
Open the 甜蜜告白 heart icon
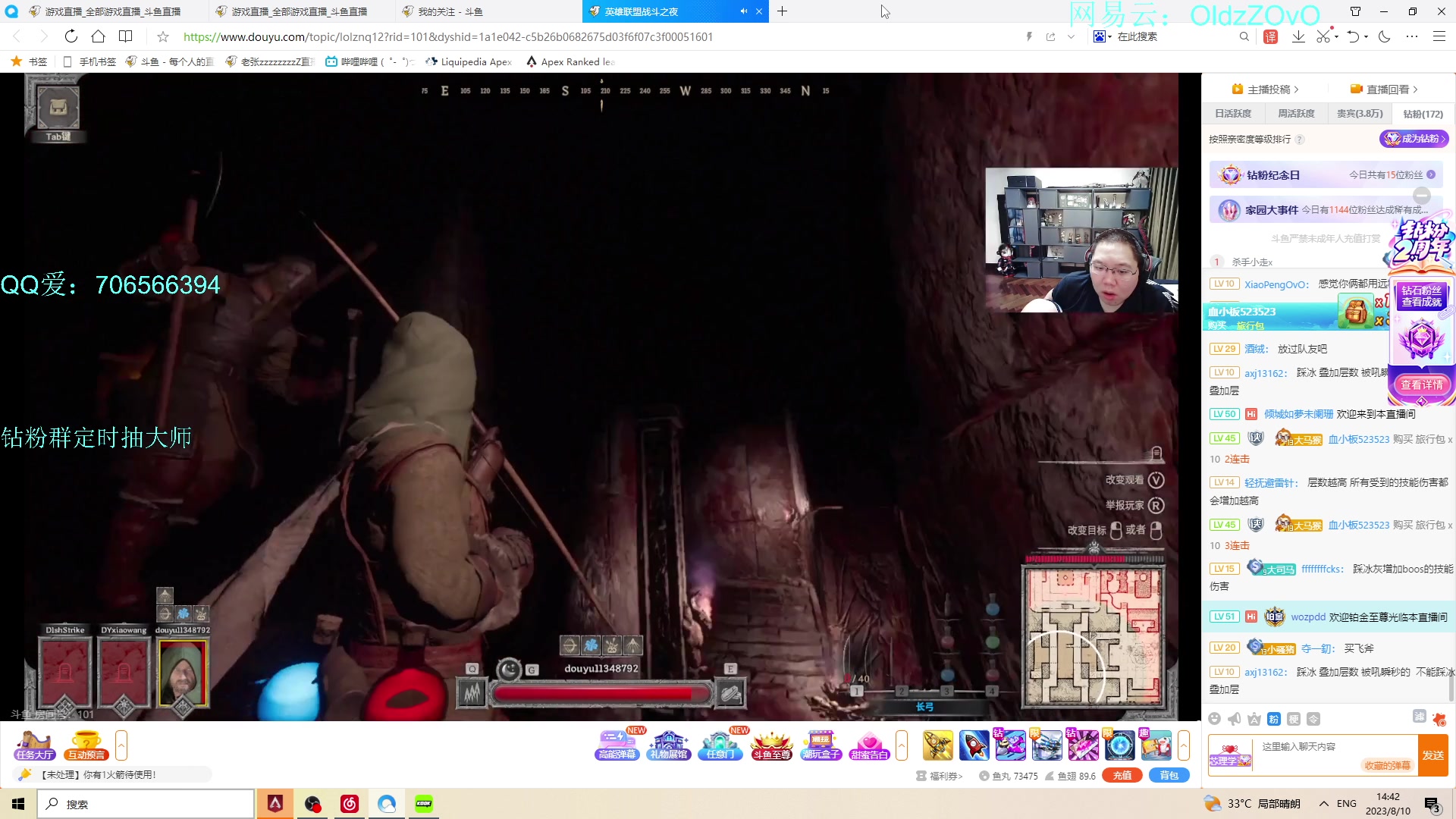(870, 745)
